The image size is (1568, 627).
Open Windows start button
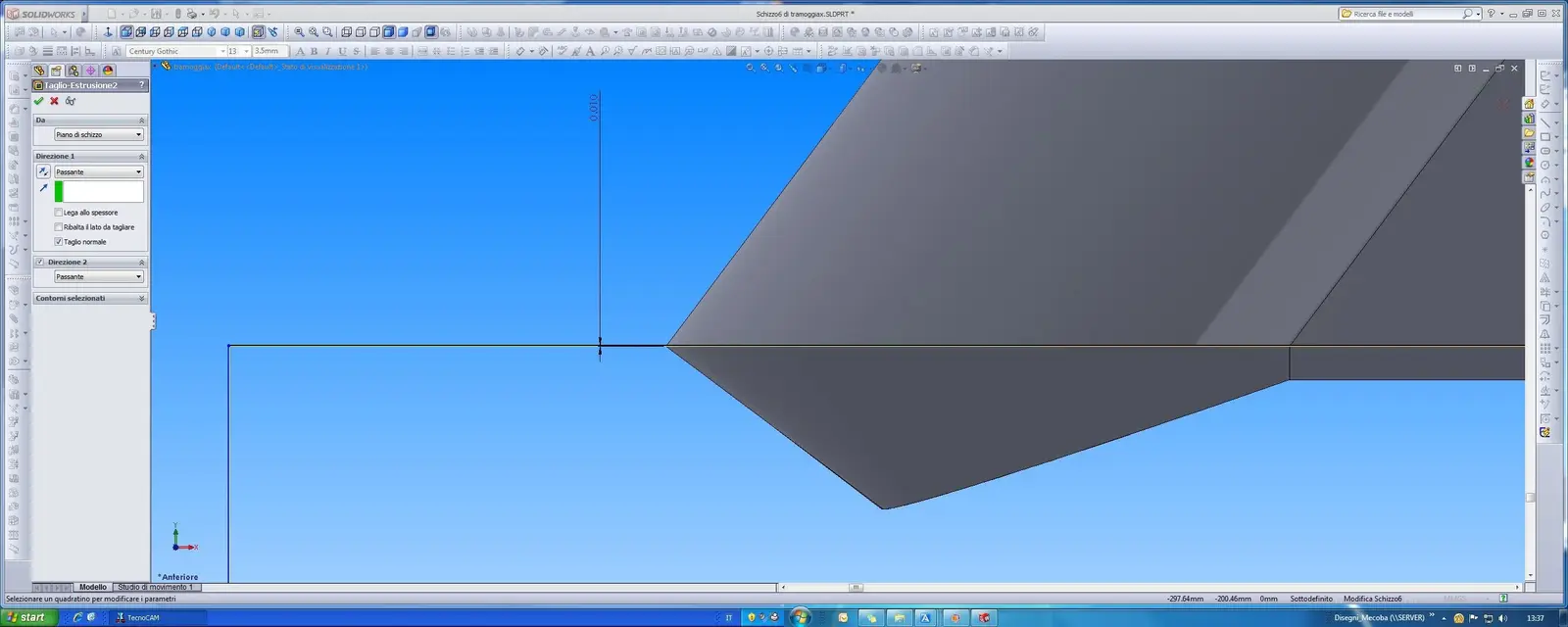(26, 617)
